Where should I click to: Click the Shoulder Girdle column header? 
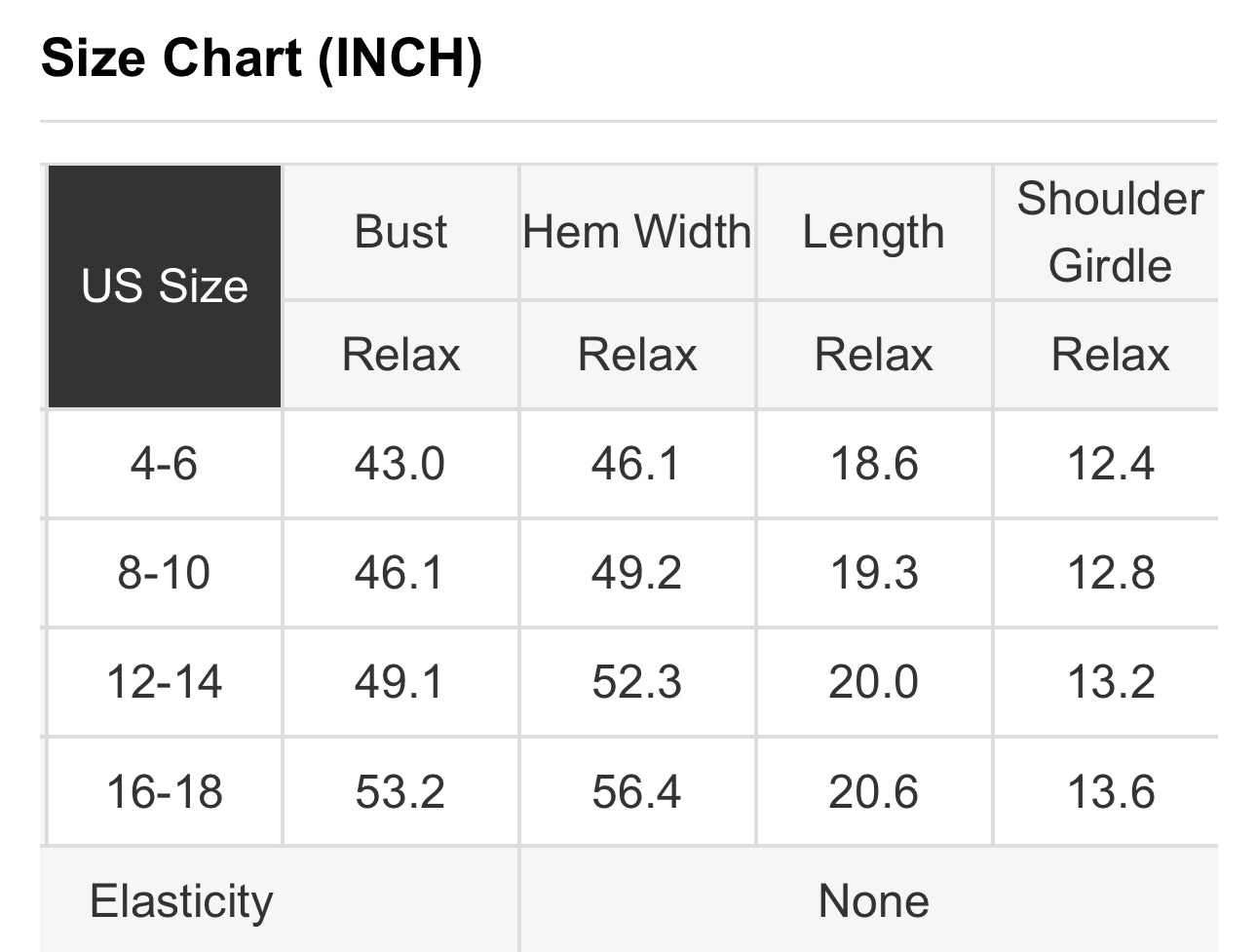tap(1110, 232)
